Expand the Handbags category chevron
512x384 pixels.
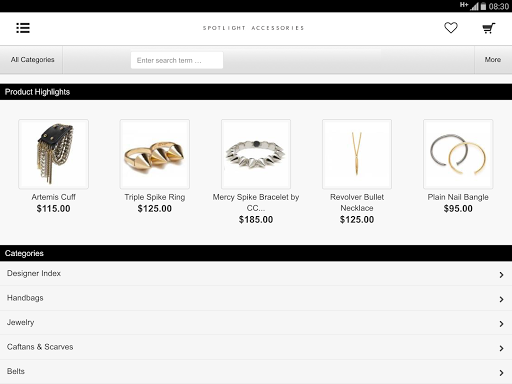501,299
